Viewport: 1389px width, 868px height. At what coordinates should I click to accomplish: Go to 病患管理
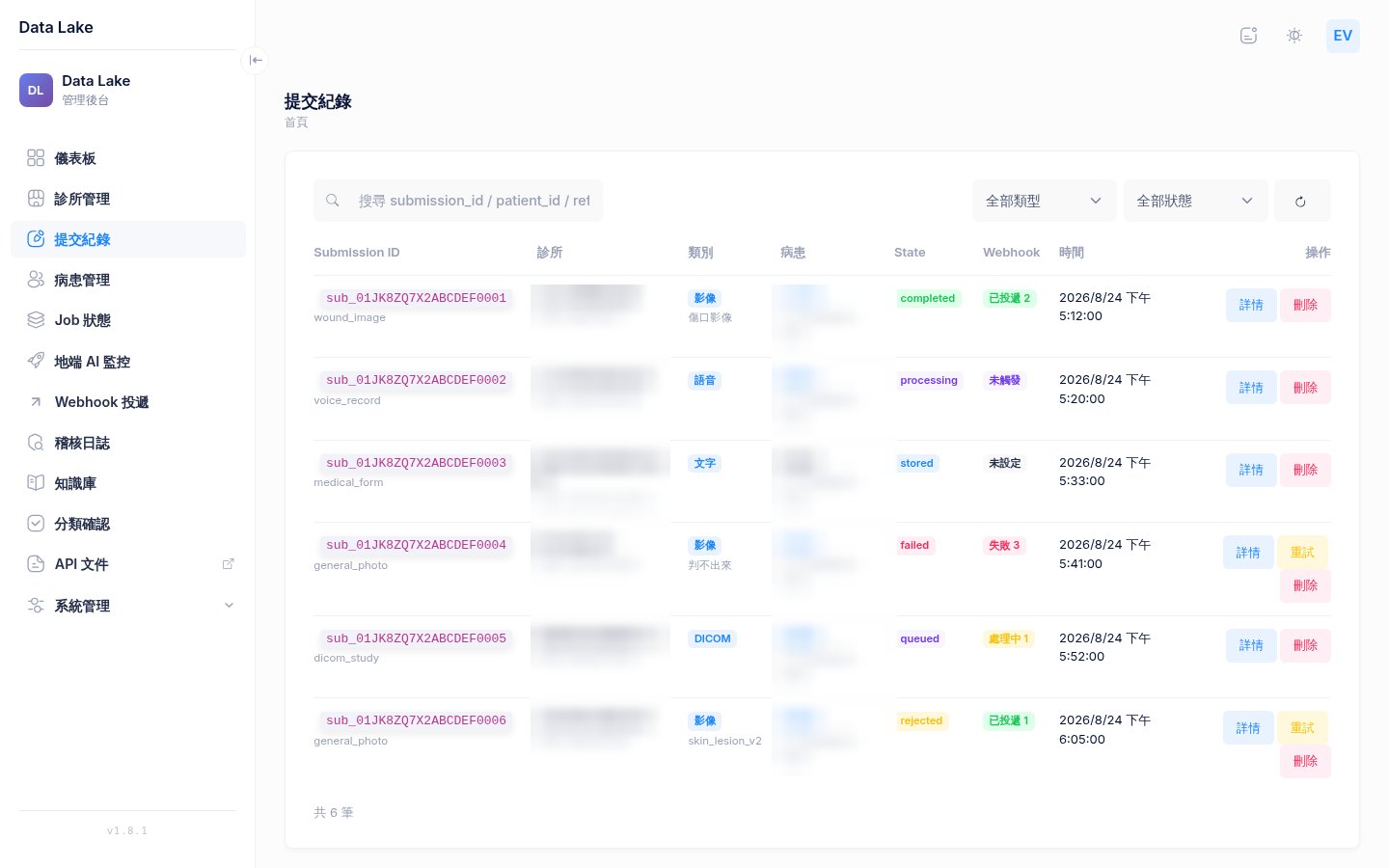tap(128, 280)
